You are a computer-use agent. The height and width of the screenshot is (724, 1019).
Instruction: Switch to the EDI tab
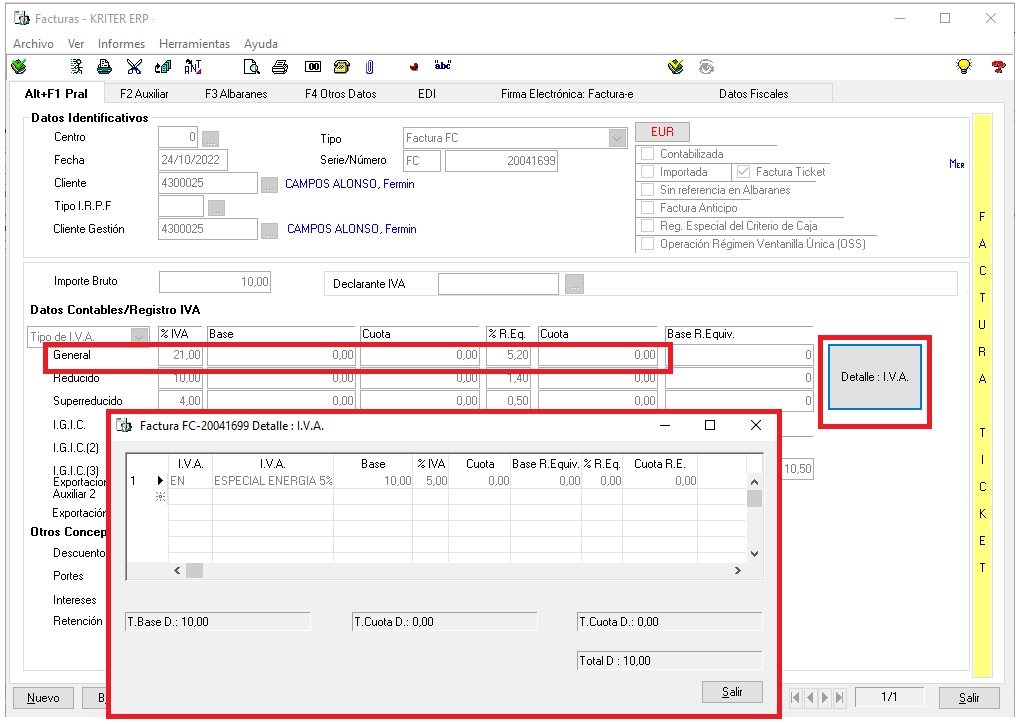point(427,94)
